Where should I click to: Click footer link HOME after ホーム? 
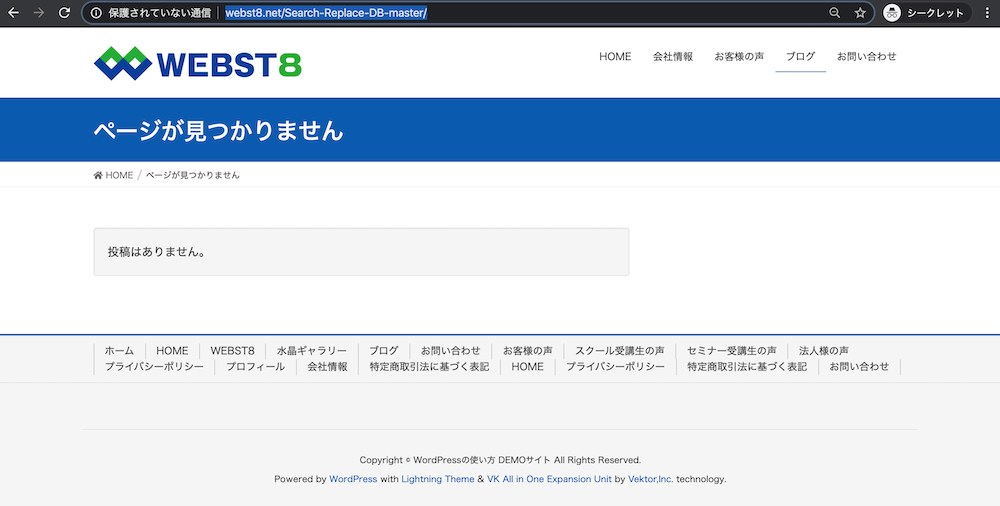tap(172, 350)
